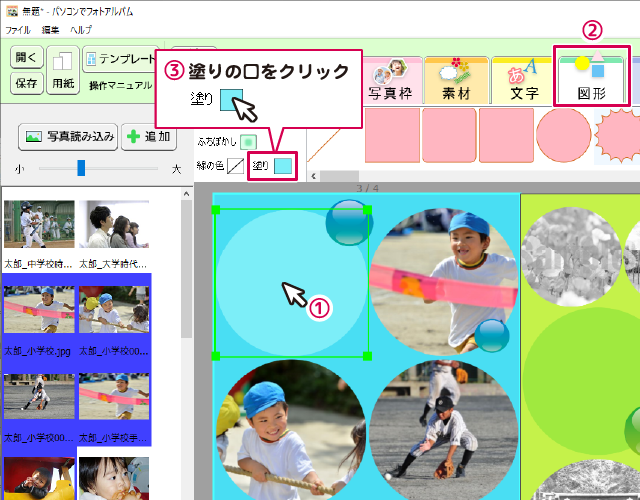Select the tug-of-war thumbnail 太郎_小学校00...
This screenshot has height=500, width=640.
point(114,309)
